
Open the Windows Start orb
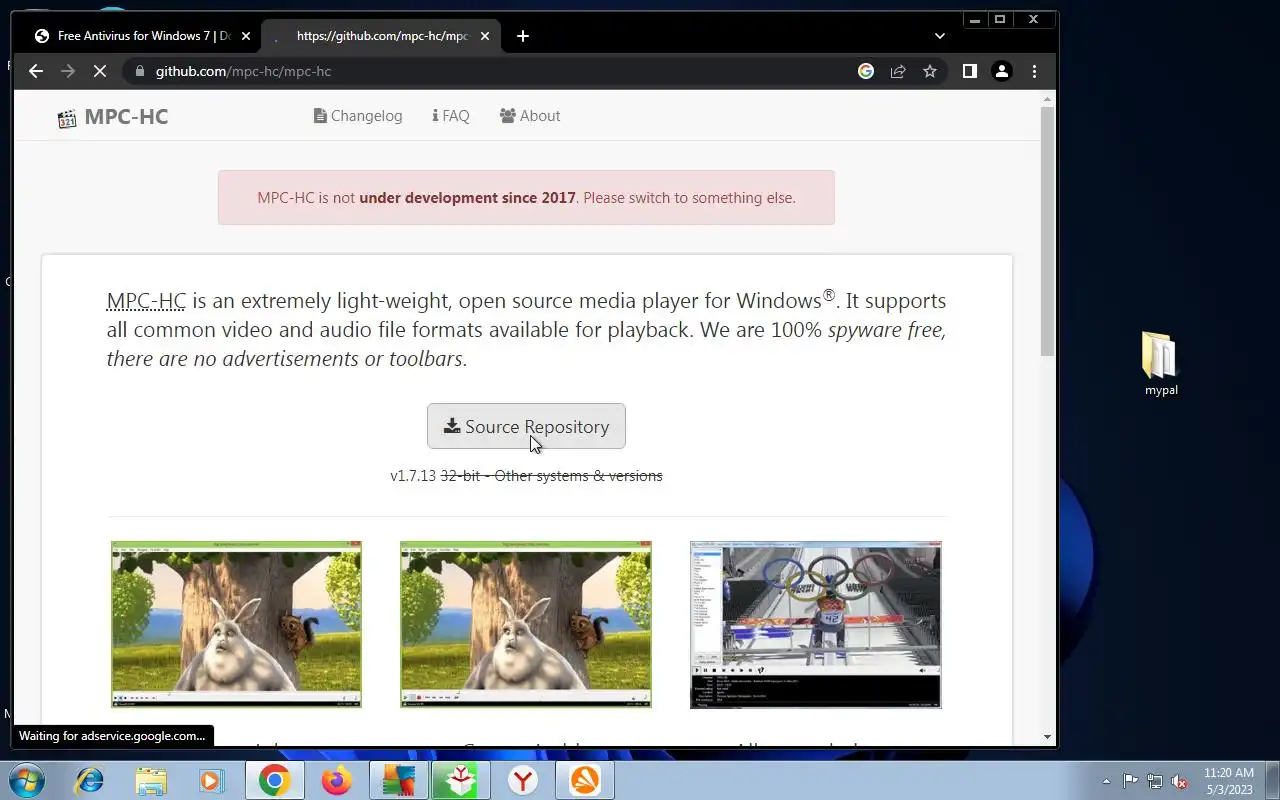pyautogui.click(x=26, y=780)
